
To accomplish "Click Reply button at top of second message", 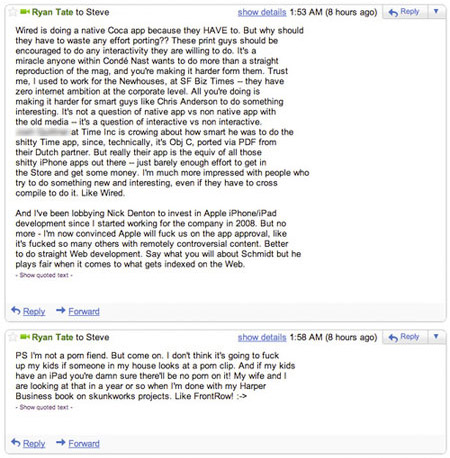I will (x=404, y=337).
